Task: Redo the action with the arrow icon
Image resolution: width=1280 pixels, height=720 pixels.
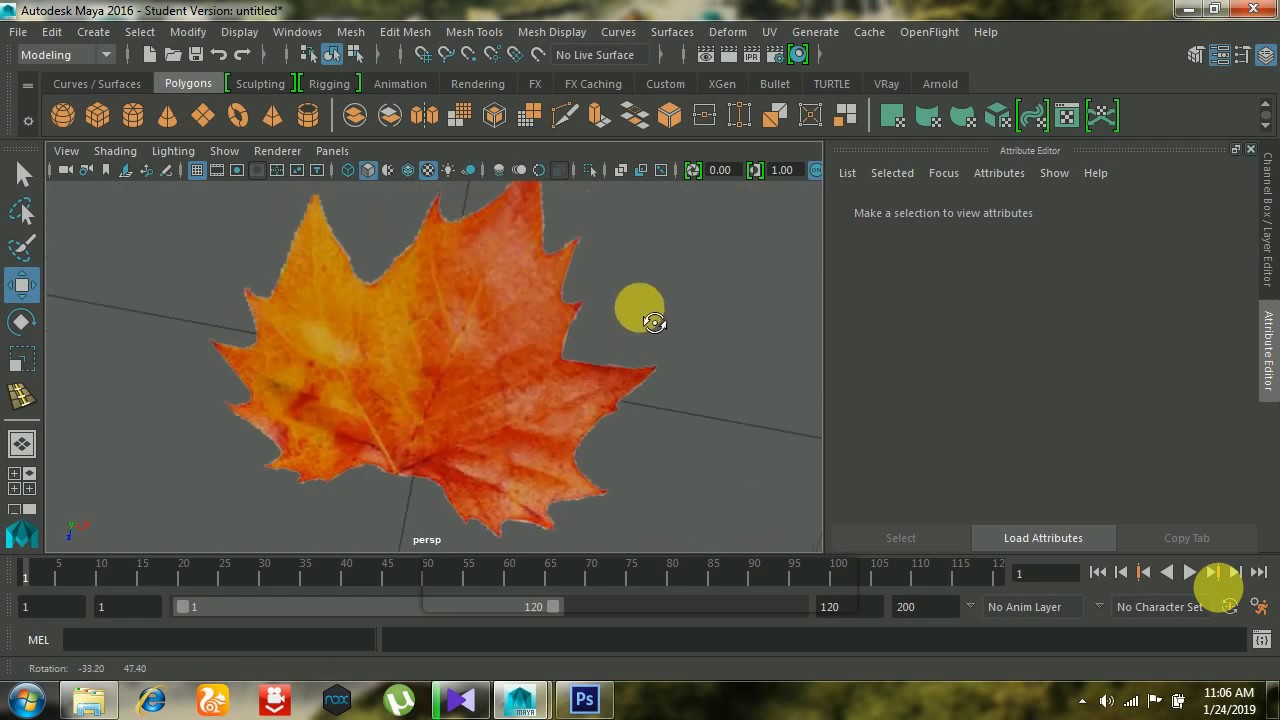Action: pos(242,54)
